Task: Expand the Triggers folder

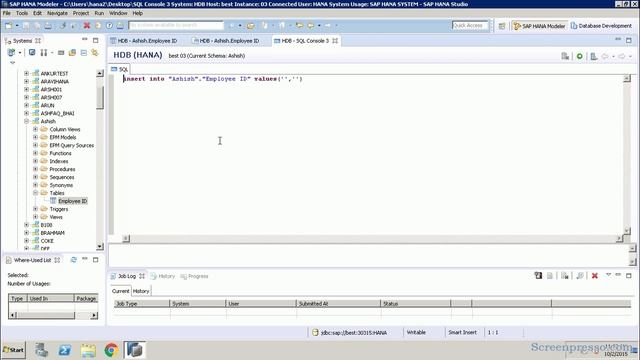Action: pyautogui.click(x=36, y=209)
